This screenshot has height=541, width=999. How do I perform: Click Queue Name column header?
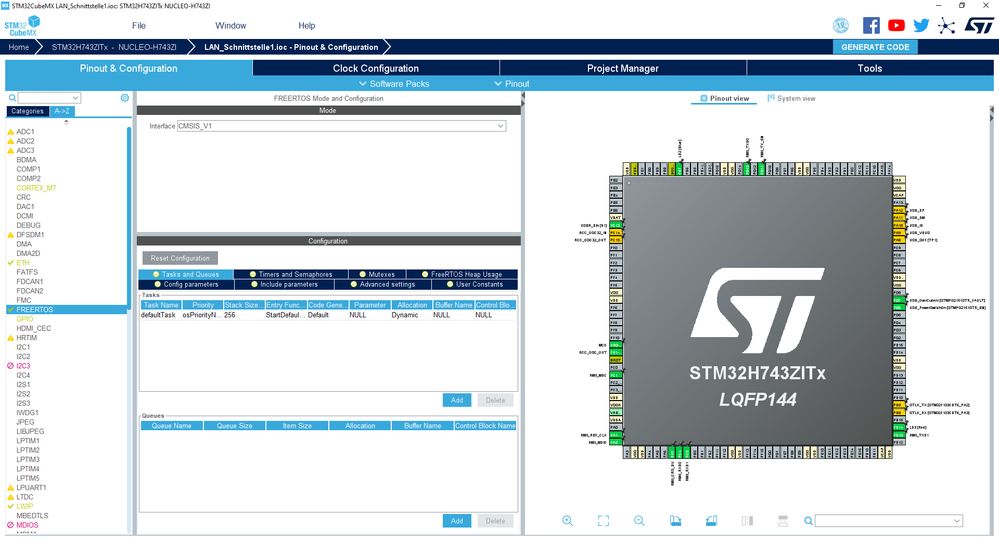coord(171,426)
